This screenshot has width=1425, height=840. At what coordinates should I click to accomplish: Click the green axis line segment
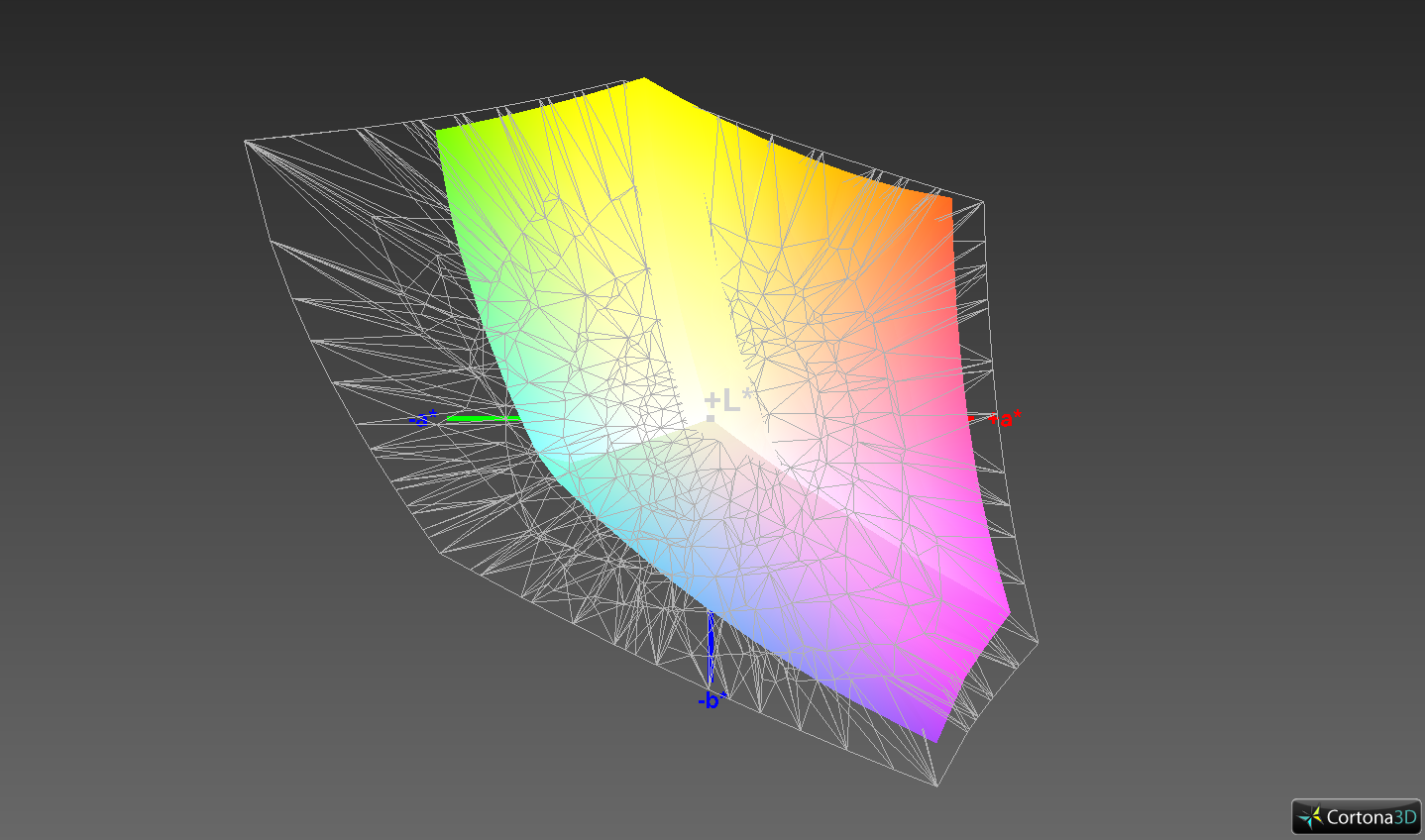[x=483, y=419]
